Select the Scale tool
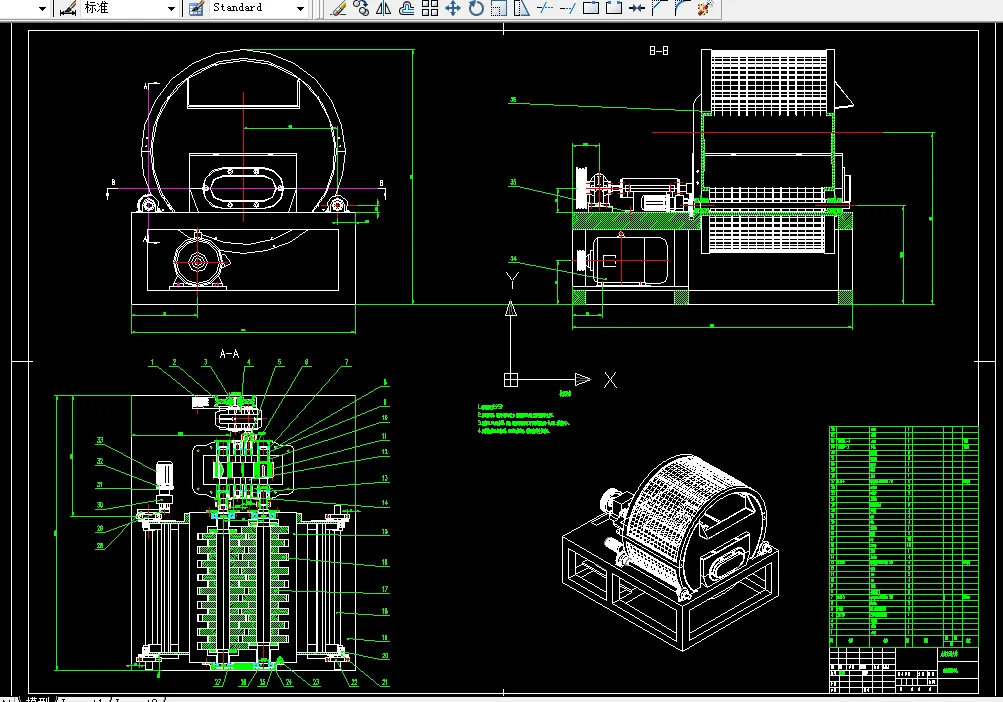This screenshot has width=1003, height=702. pos(499,8)
